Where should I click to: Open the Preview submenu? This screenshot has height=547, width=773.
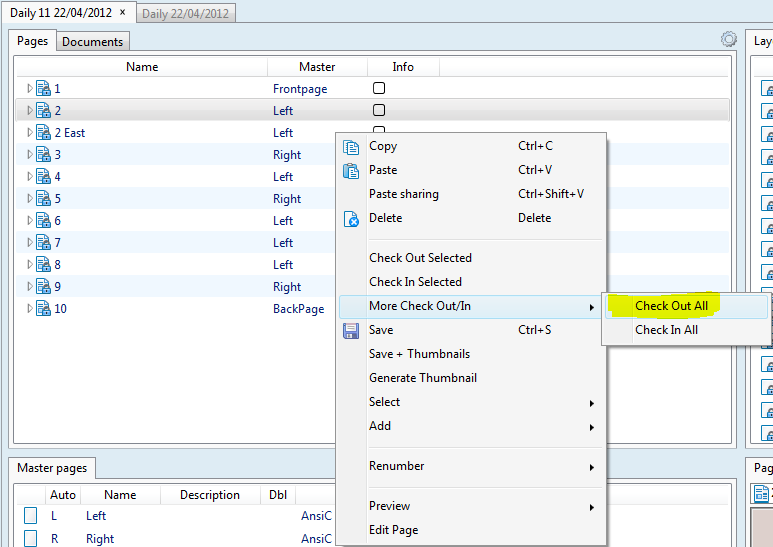[471, 506]
